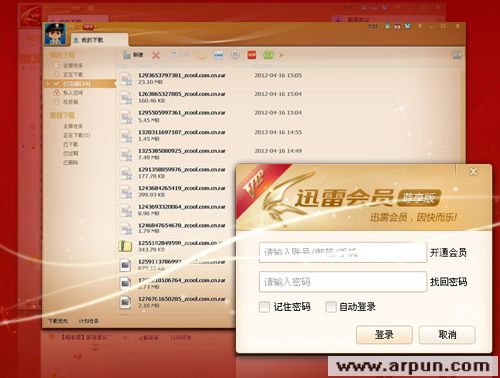Click the 新建 new task toolbar button

point(133,55)
